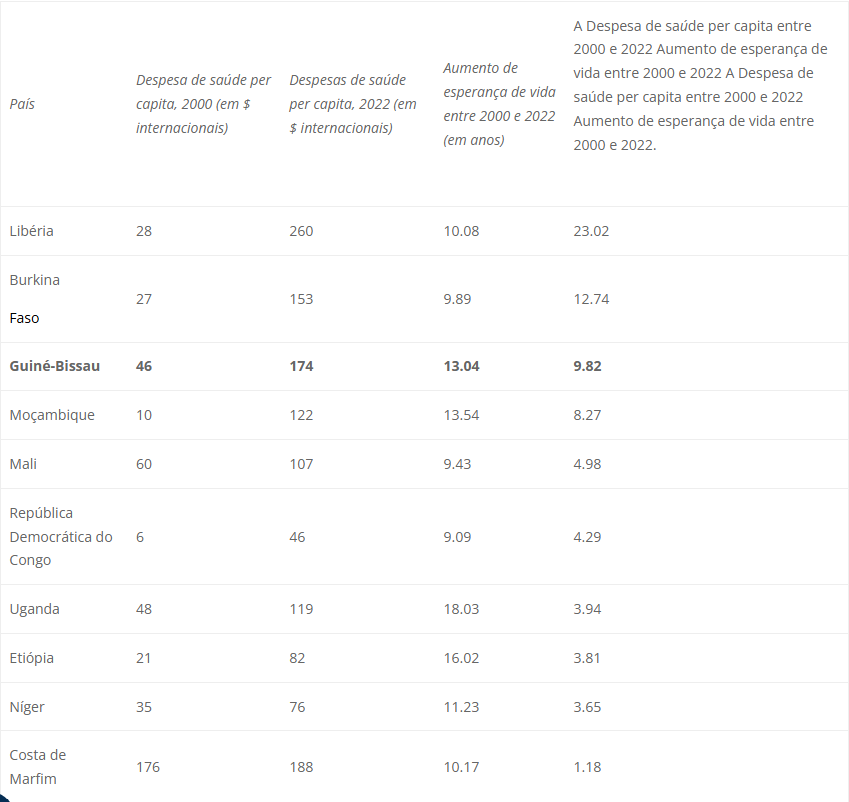Click the Burkina Faso row label
Viewport: 849px width, 802px height.
tap(35, 299)
